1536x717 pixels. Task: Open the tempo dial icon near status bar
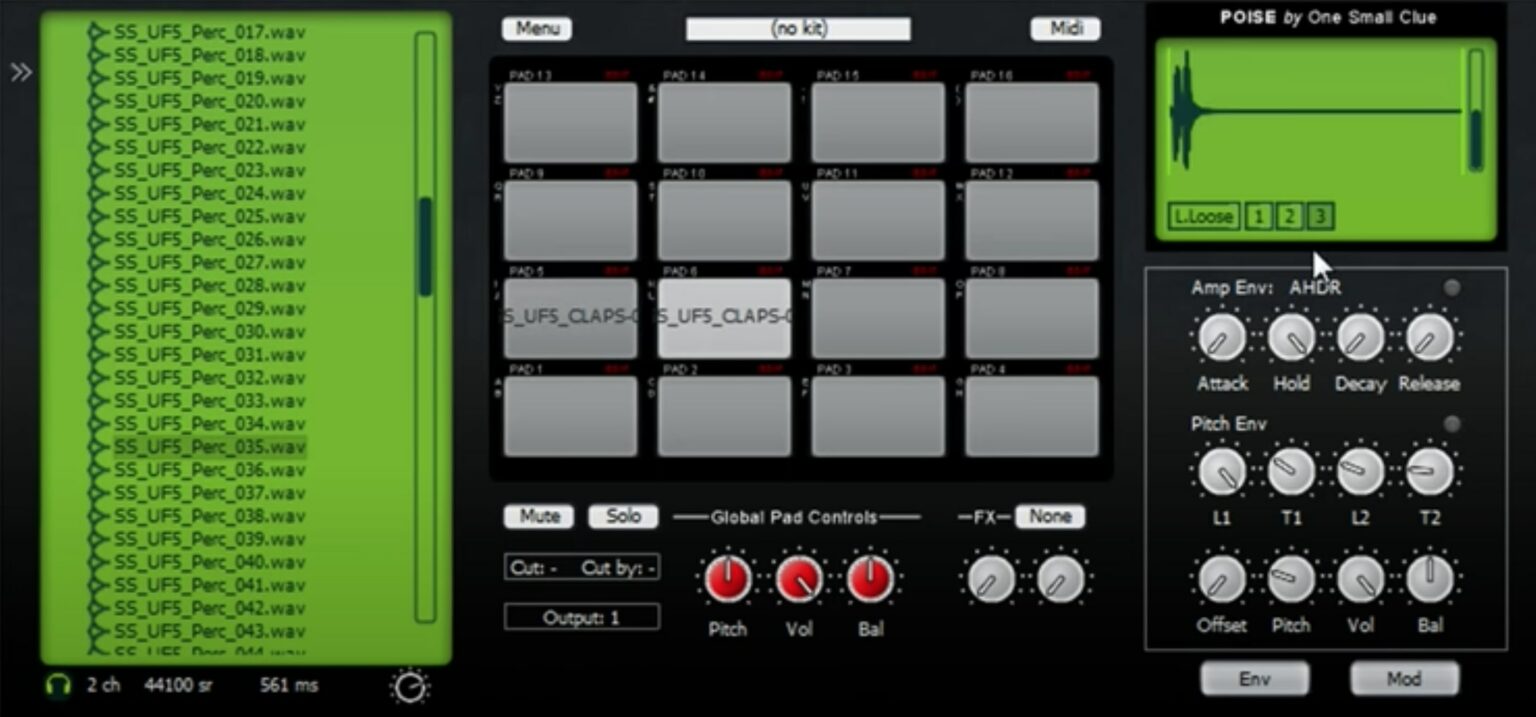pos(410,686)
